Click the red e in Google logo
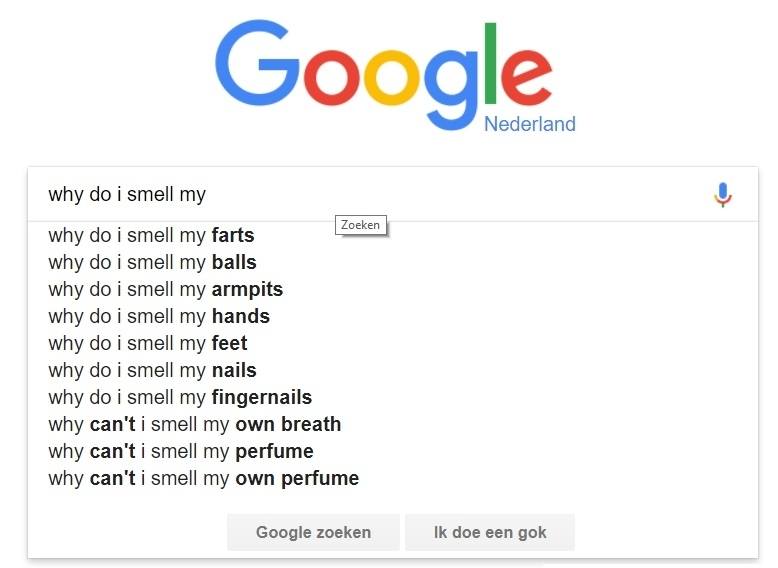The width and height of the screenshot is (778, 568). pyautogui.click(x=526, y=75)
